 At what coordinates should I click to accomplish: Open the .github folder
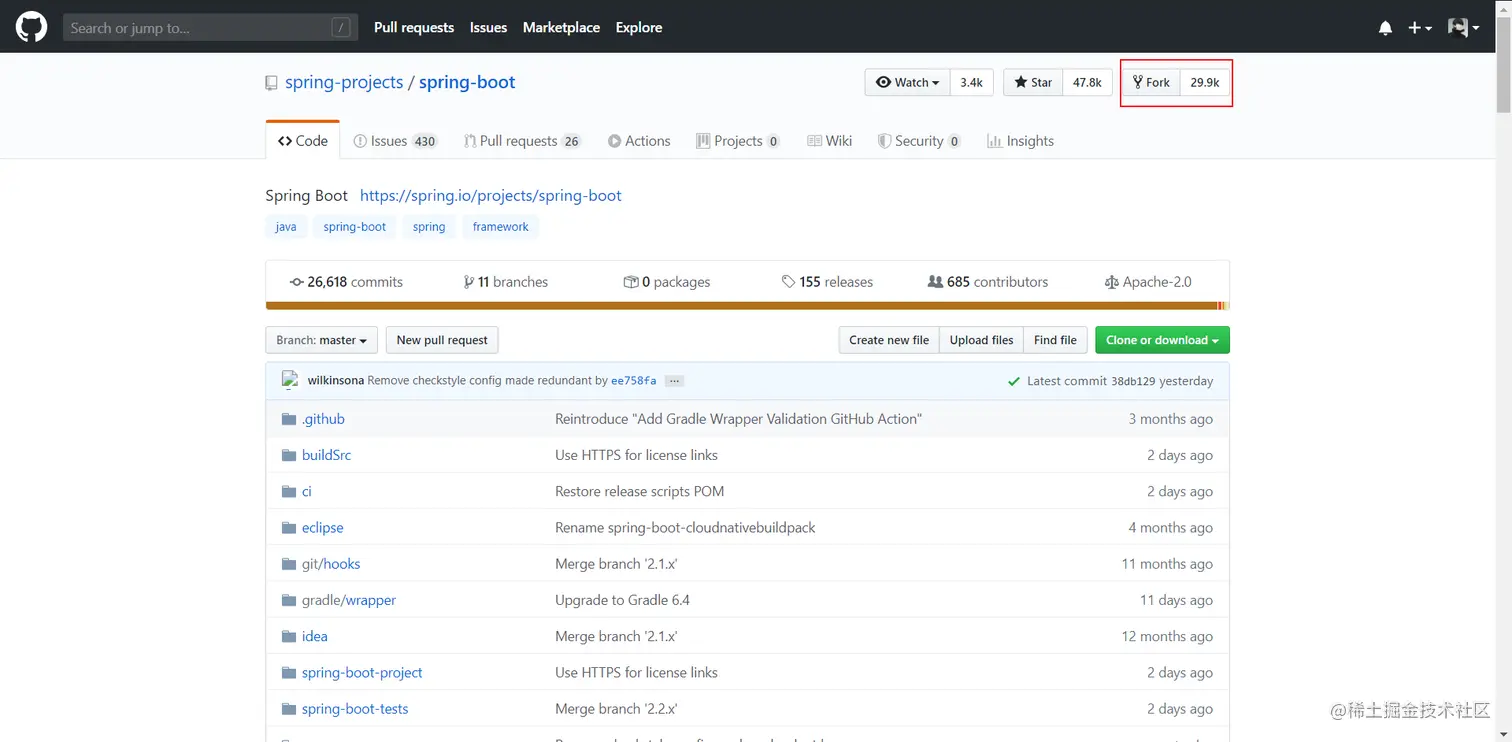323,419
